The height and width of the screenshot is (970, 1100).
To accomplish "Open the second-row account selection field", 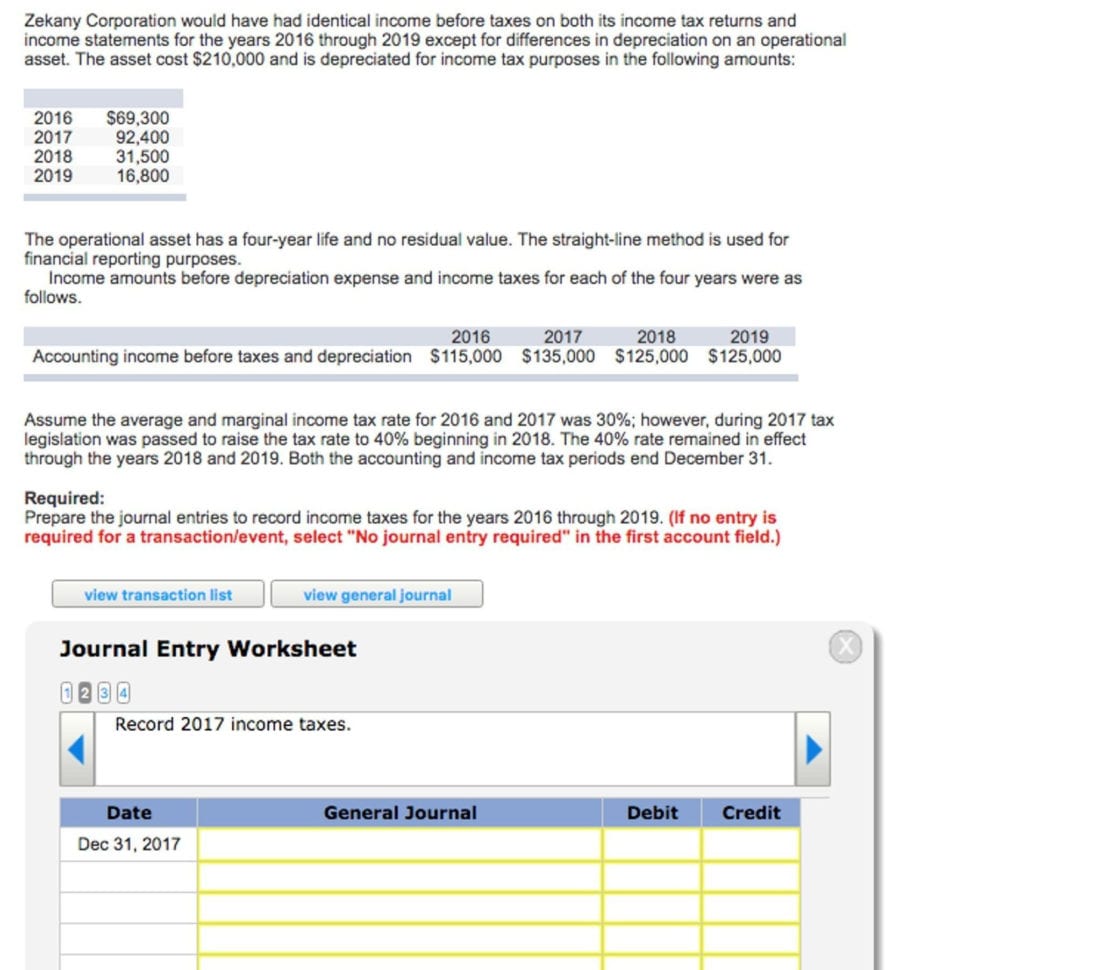I will tap(400, 872).
